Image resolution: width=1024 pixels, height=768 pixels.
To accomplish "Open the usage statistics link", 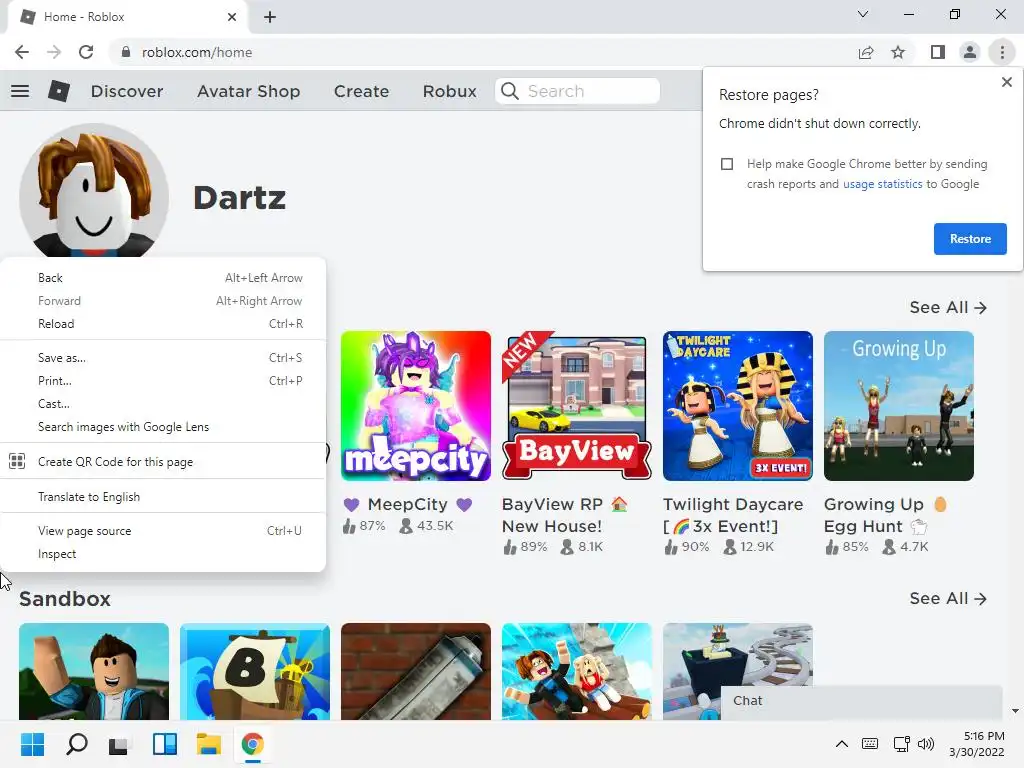I will click(x=882, y=184).
